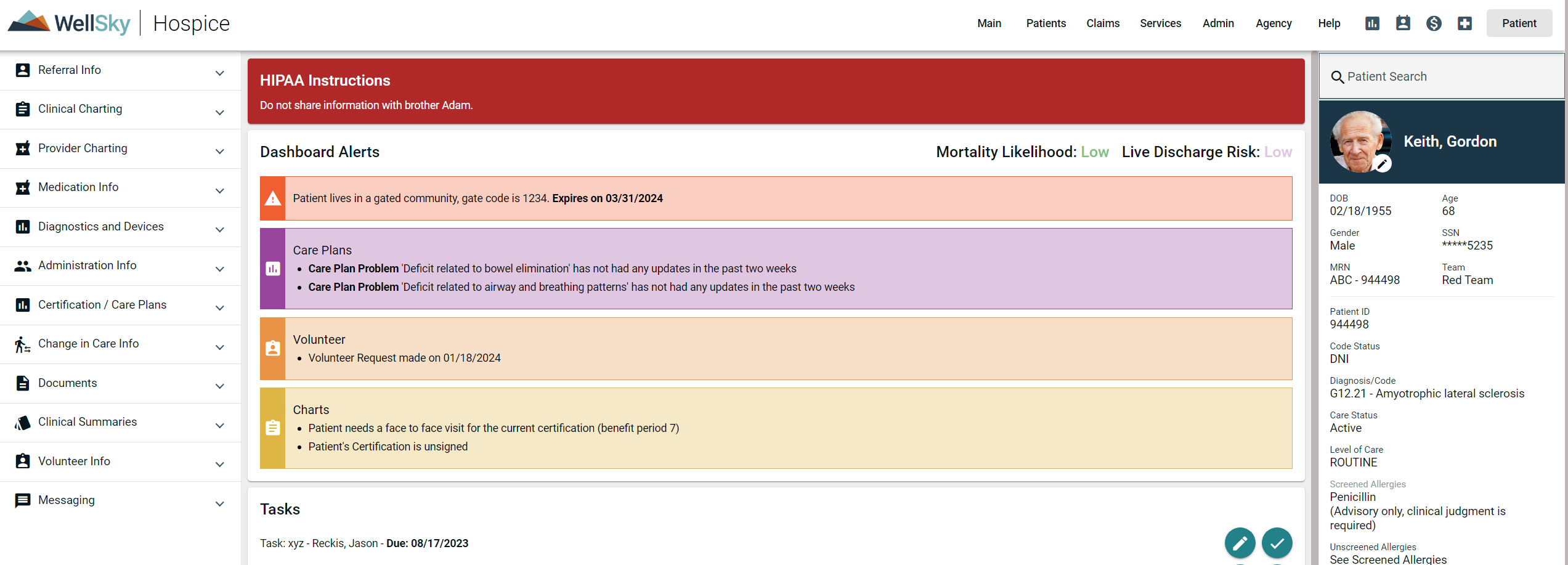The width and height of the screenshot is (1568, 565).
Task: Open the Admin menu
Action: pos(1218,23)
